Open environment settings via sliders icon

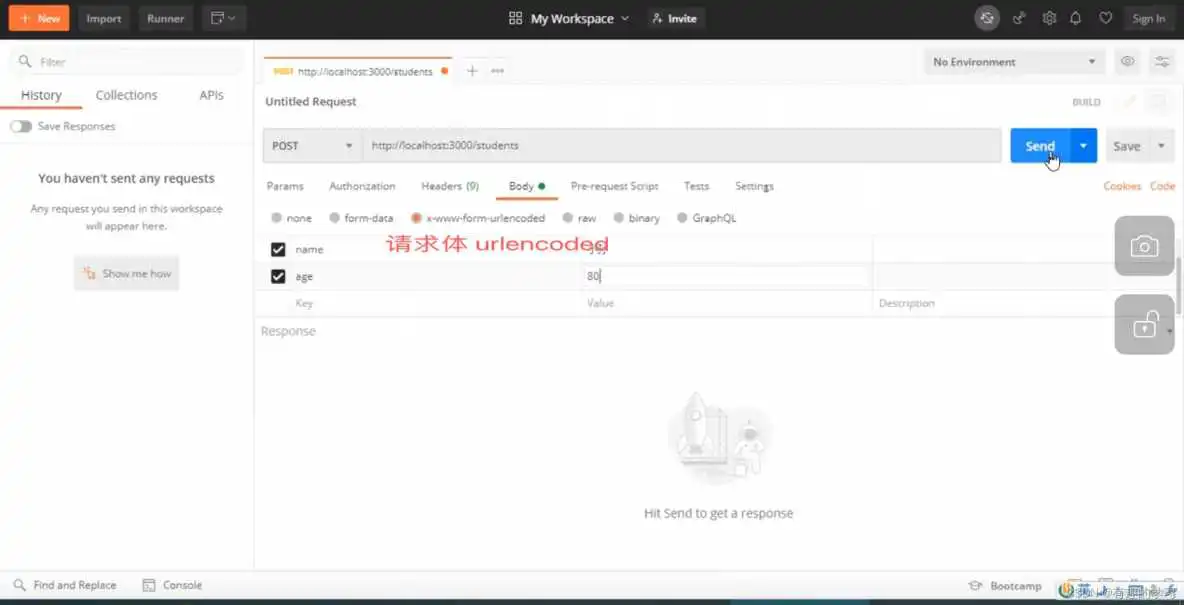click(1161, 61)
